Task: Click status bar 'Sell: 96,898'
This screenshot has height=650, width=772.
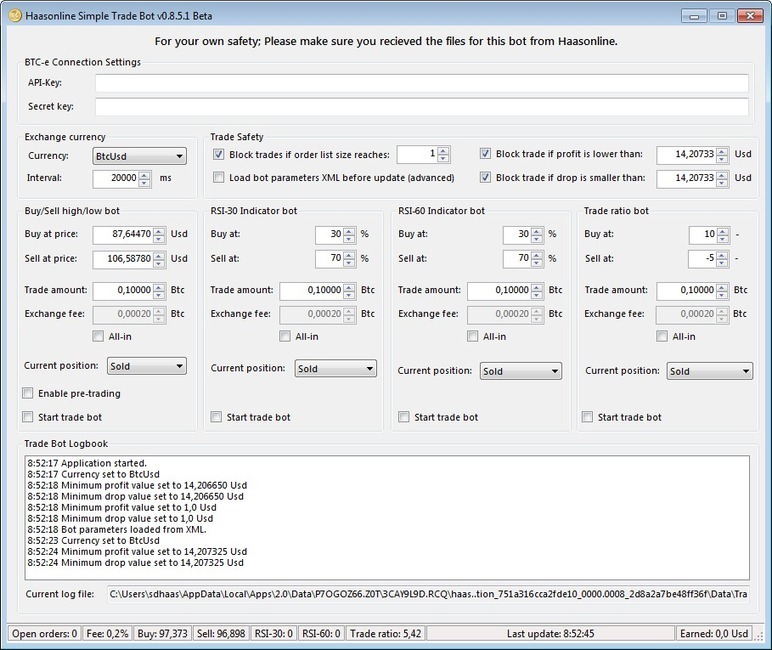Action: pyautogui.click(x=221, y=634)
